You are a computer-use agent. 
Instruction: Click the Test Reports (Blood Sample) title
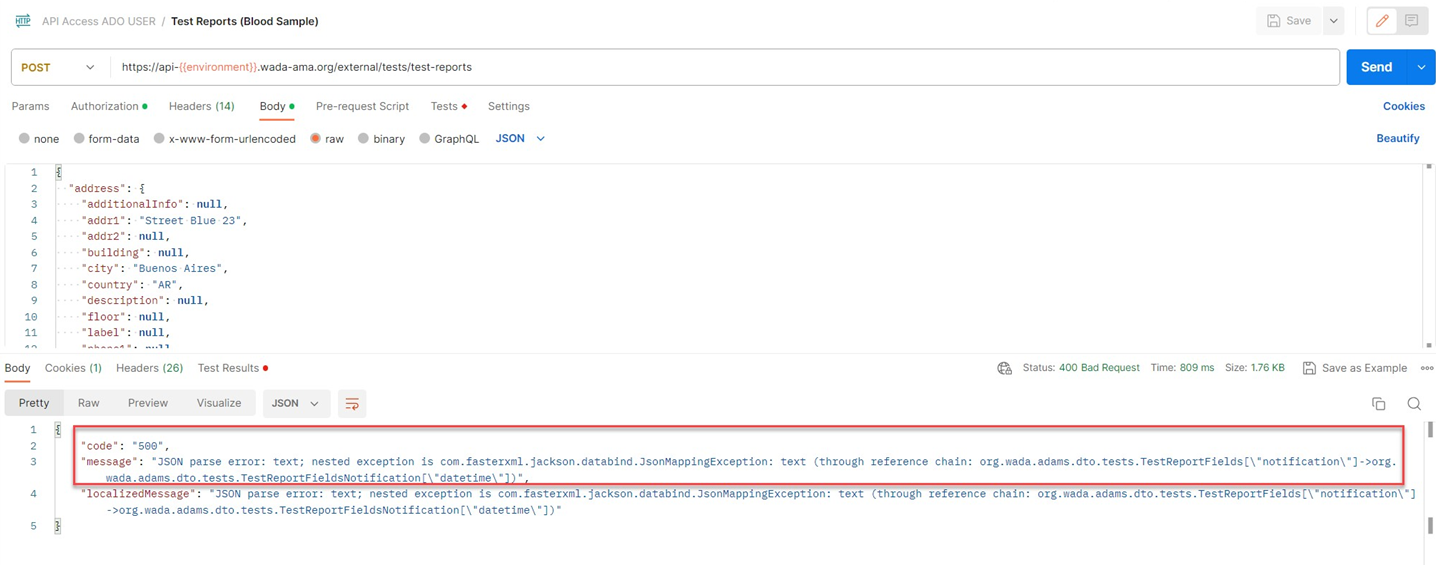click(245, 21)
